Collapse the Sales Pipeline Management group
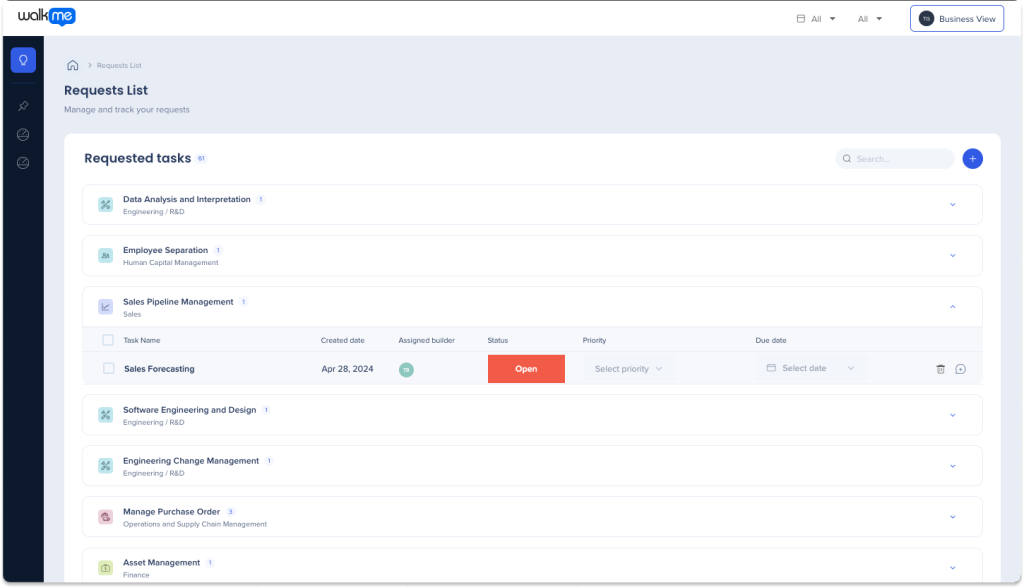Screen dimensions: 1024x588 [952, 307]
